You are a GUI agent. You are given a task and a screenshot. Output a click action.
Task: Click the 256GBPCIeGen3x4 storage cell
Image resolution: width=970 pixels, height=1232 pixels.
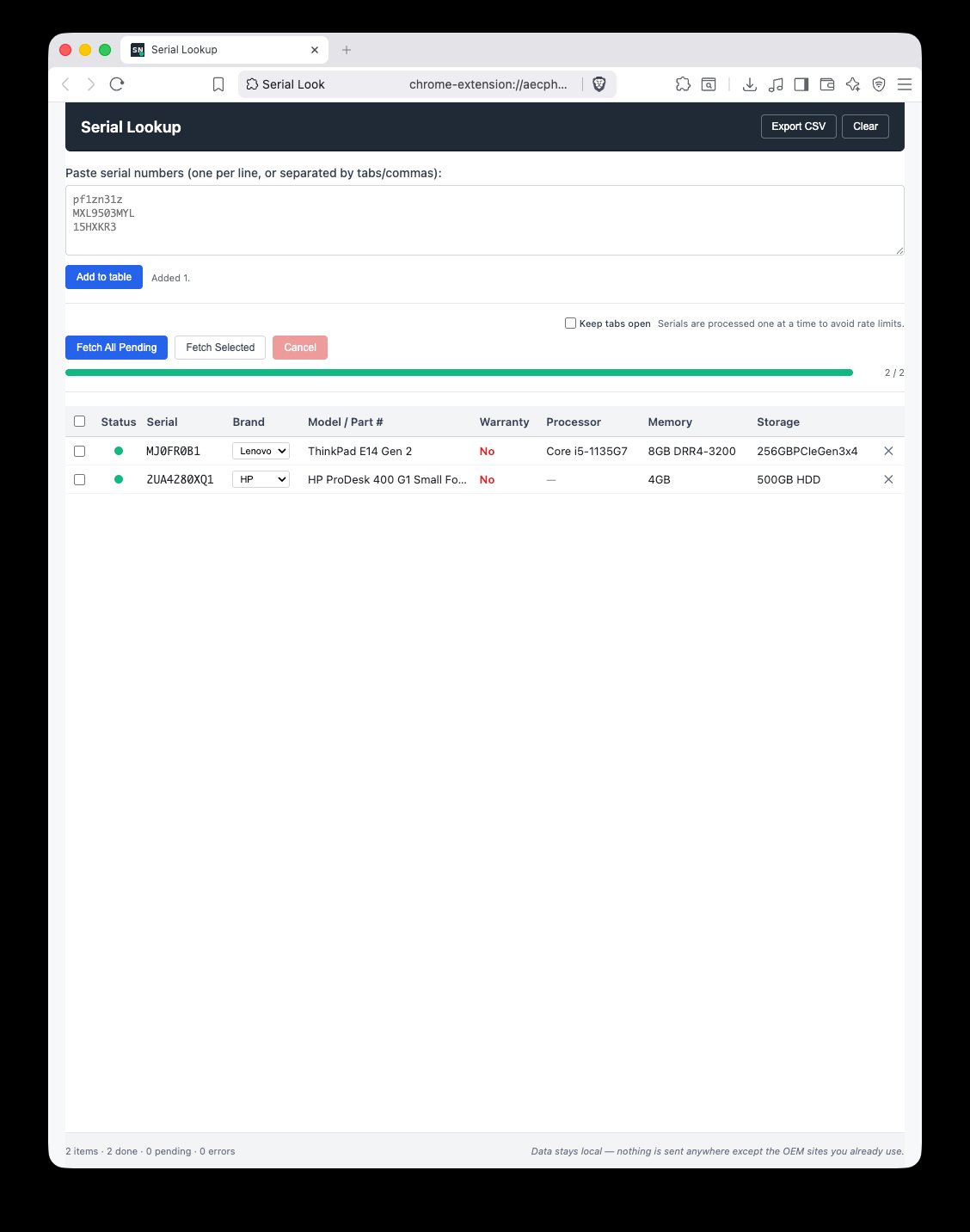[807, 451]
